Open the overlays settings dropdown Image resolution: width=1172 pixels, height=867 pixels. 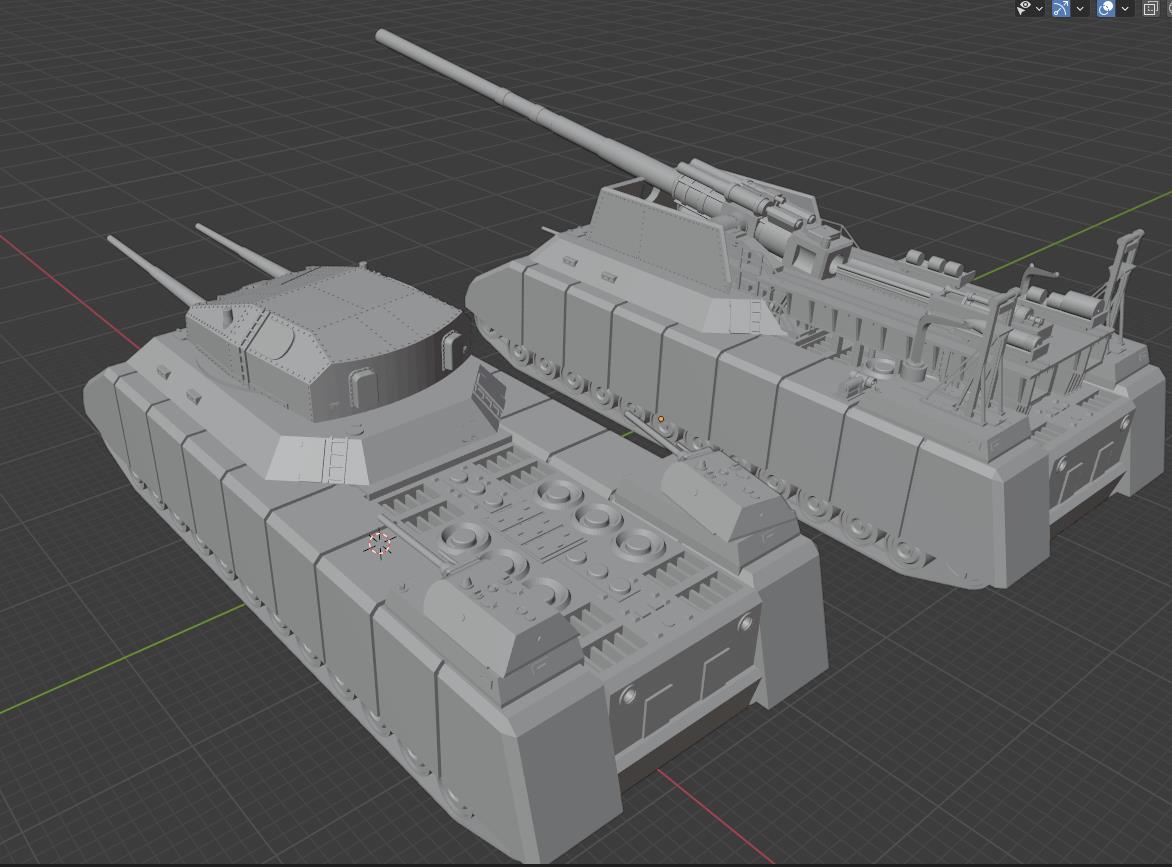pos(1125,8)
